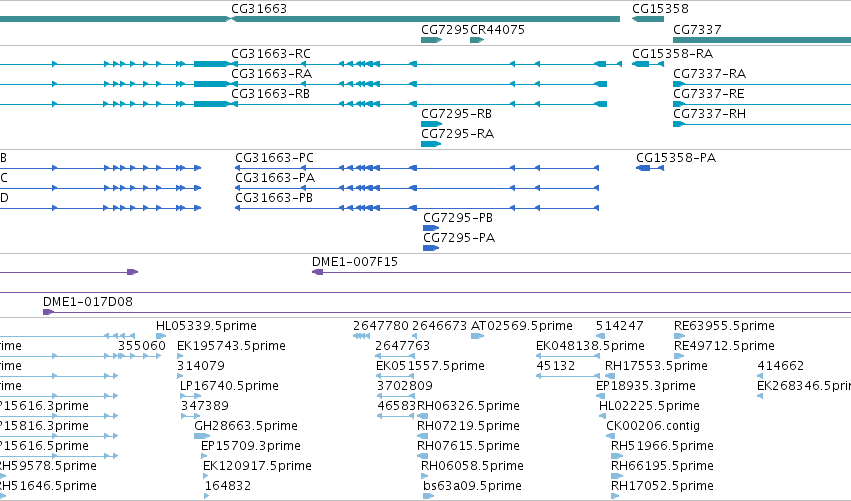Select transcript CG7337-RA
This screenshot has width=851, height=501.
(x=709, y=74)
